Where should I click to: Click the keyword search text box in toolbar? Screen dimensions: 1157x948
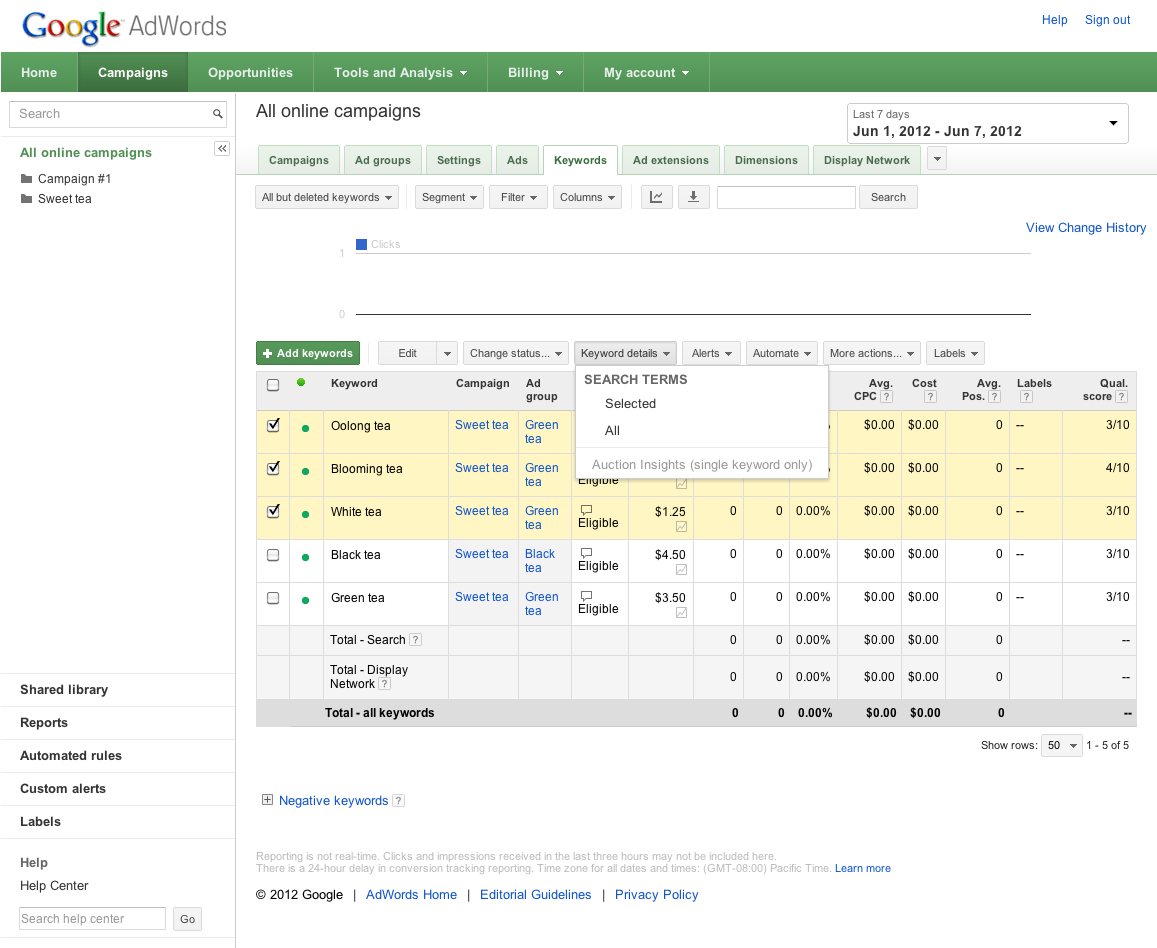[x=787, y=197]
